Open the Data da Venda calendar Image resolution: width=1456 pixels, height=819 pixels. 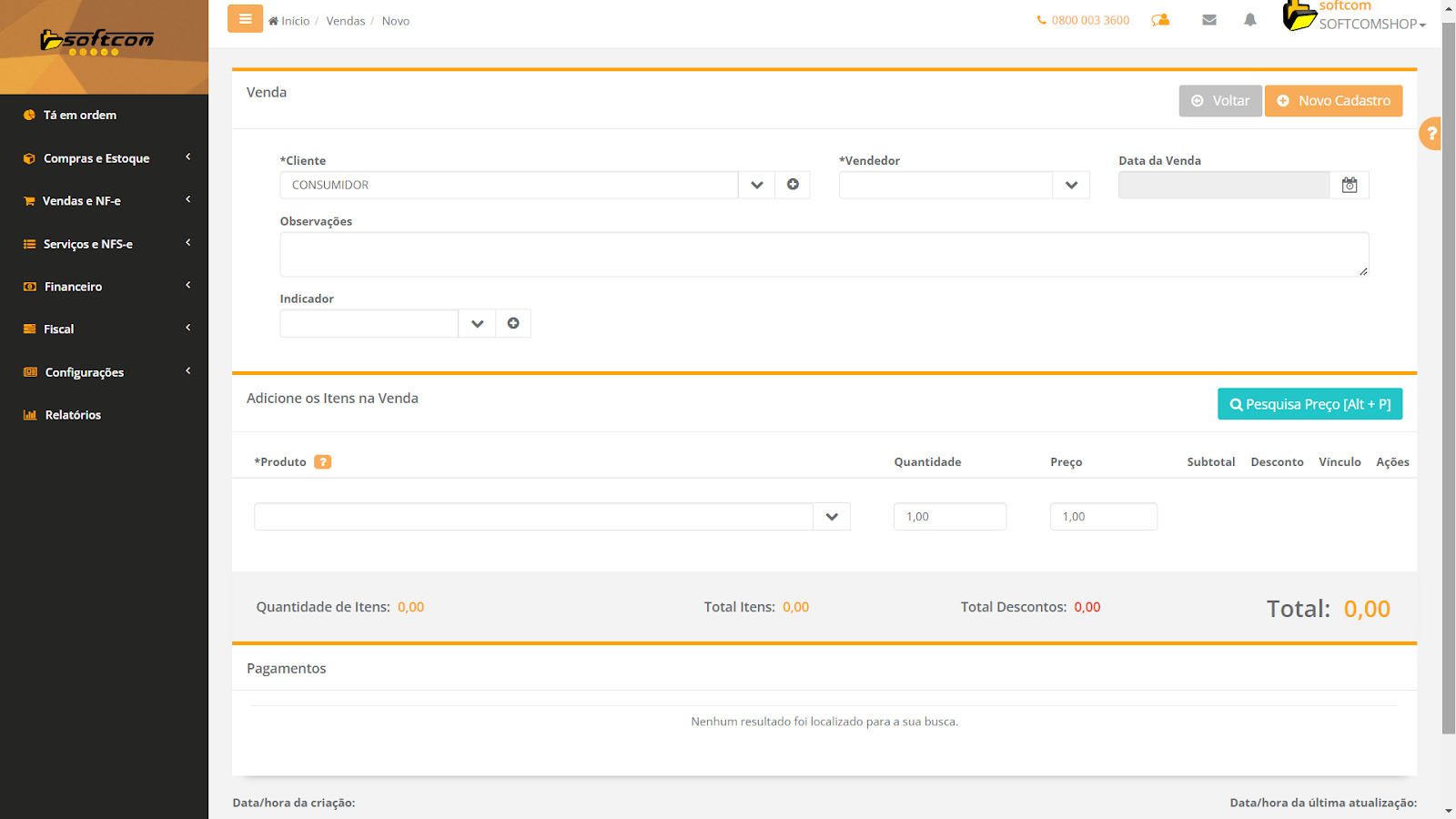[x=1349, y=185]
